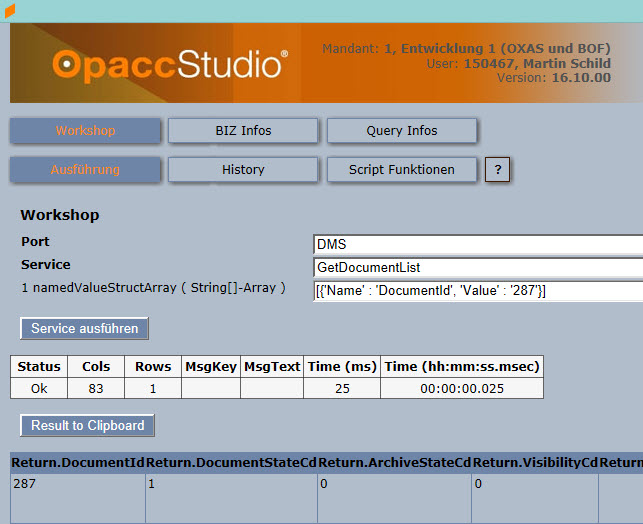Select the DocumentId value 287 cell
The image size is (643, 524).
[78, 498]
